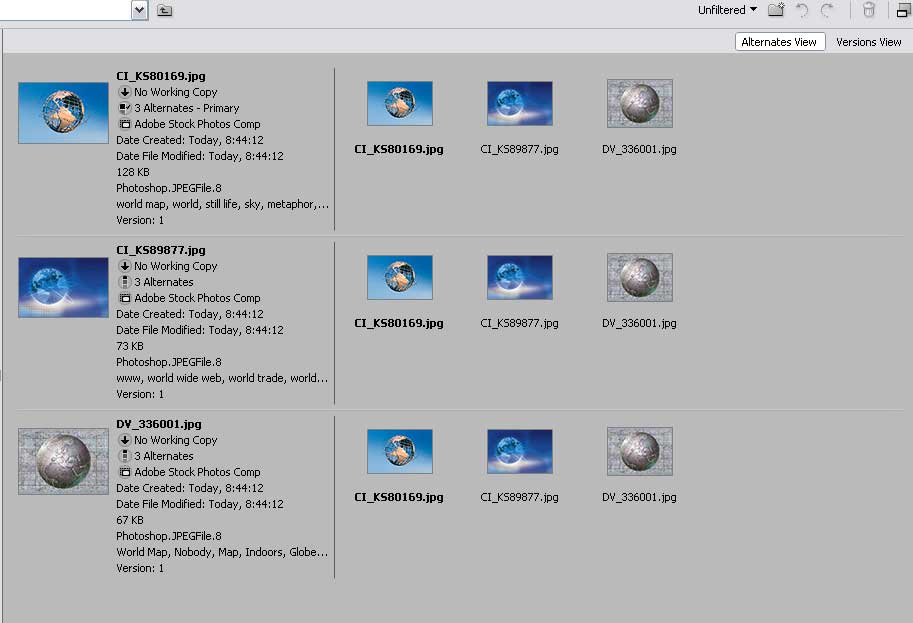Select DV_336001.jpg alternate thumbnail in second row
913x623 pixels.
tap(640, 277)
